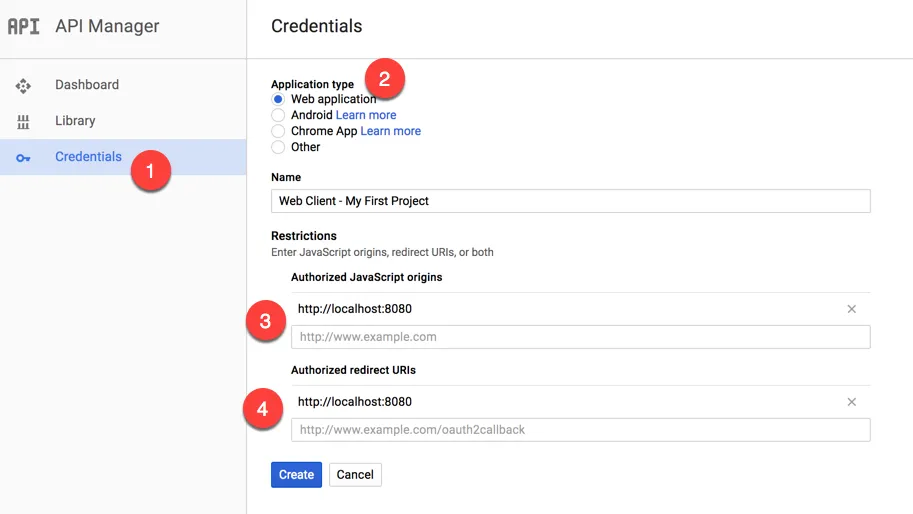Click the Credentials page heading
The width and height of the screenshot is (913, 514).
coord(317,26)
